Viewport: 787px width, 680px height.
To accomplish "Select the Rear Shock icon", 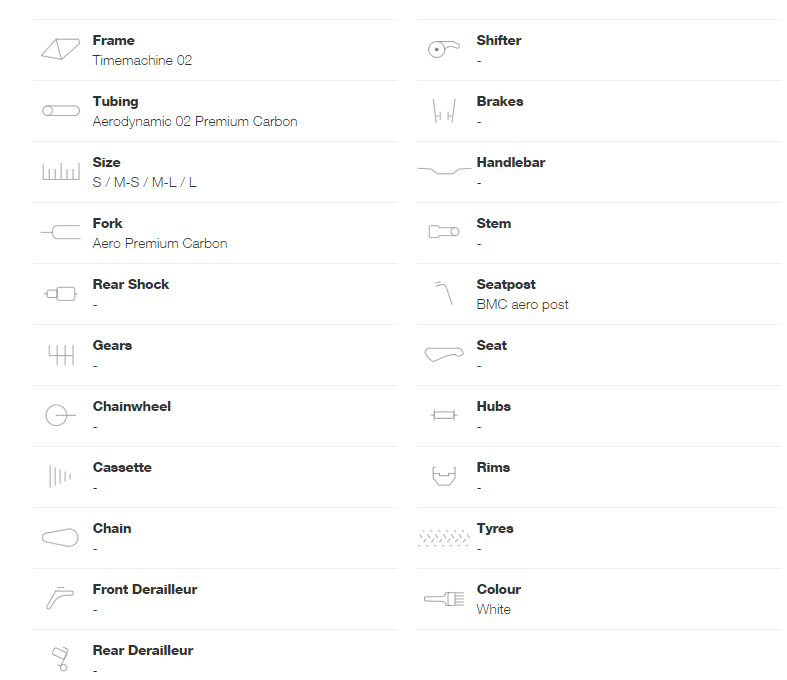I will (x=61, y=294).
